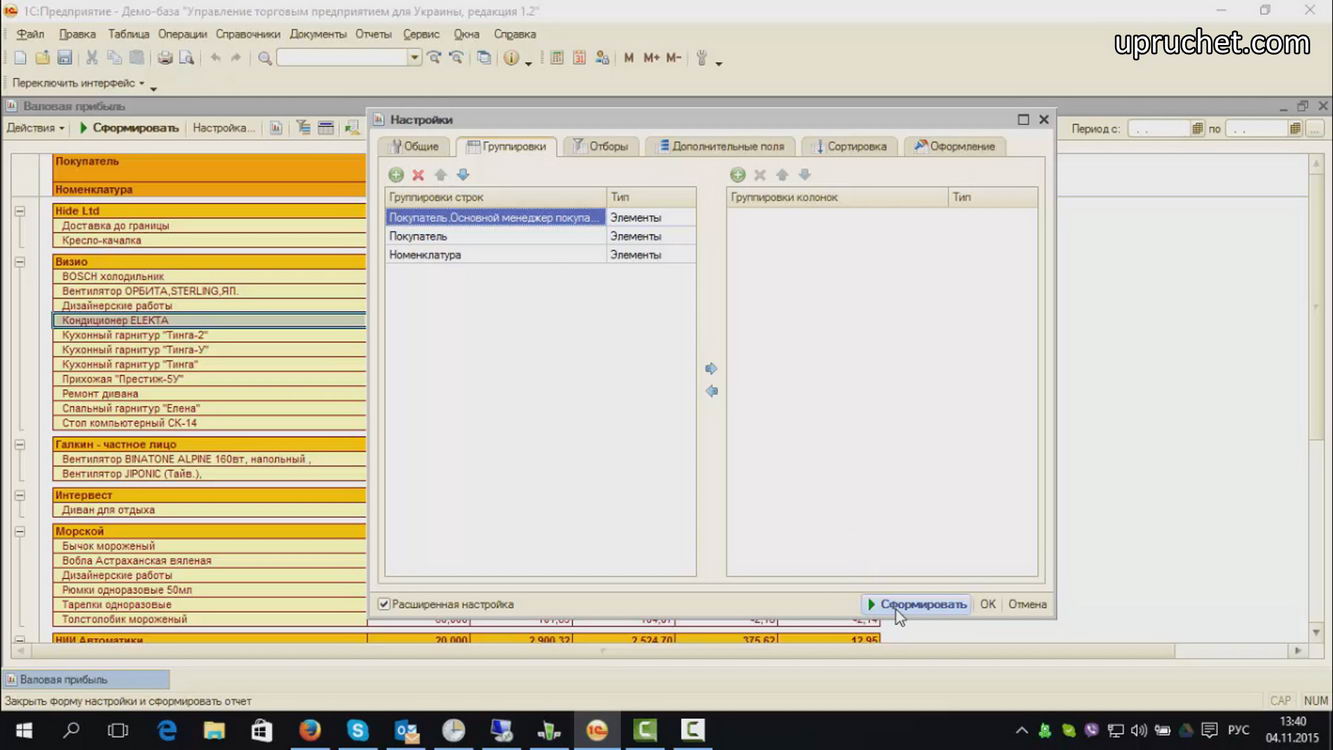Click the Open file folder icon
1333x750 pixels.
42,58
